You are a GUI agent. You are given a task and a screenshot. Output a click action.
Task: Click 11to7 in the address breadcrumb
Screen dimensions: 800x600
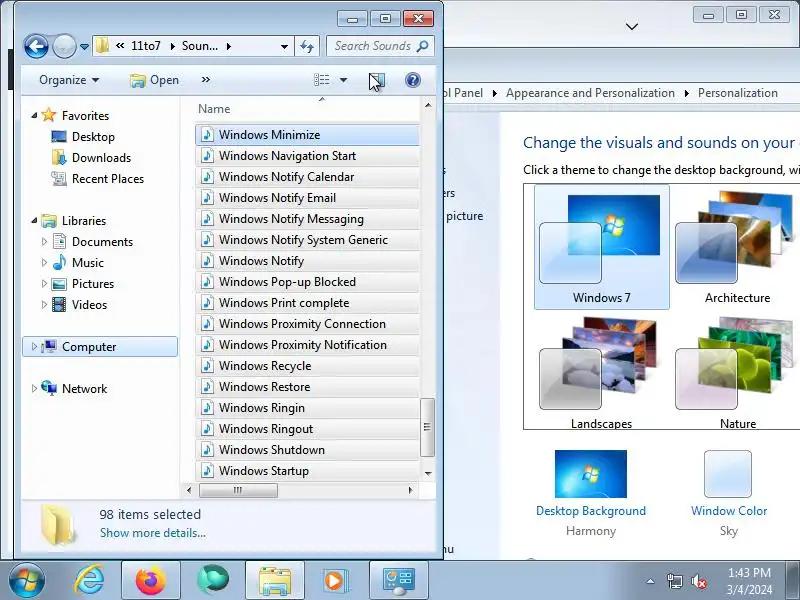[x=145, y=46]
